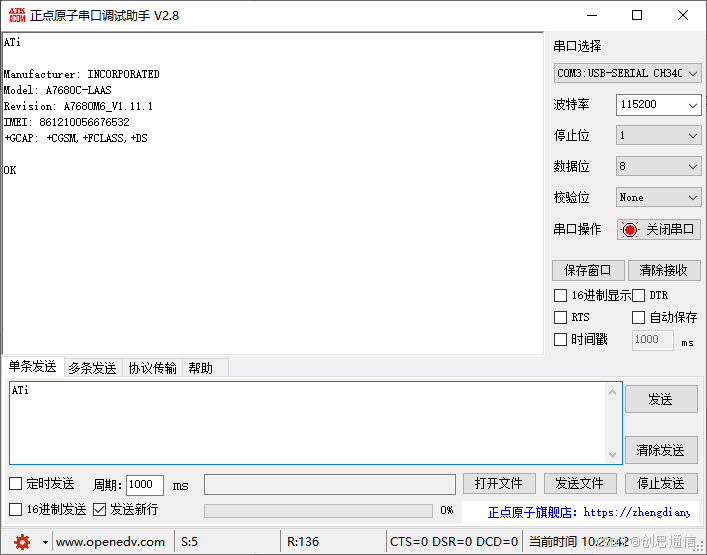This screenshot has width=707, height=555.
Task: Enable the 自动保存 auto save checkbox
Action: [638, 317]
